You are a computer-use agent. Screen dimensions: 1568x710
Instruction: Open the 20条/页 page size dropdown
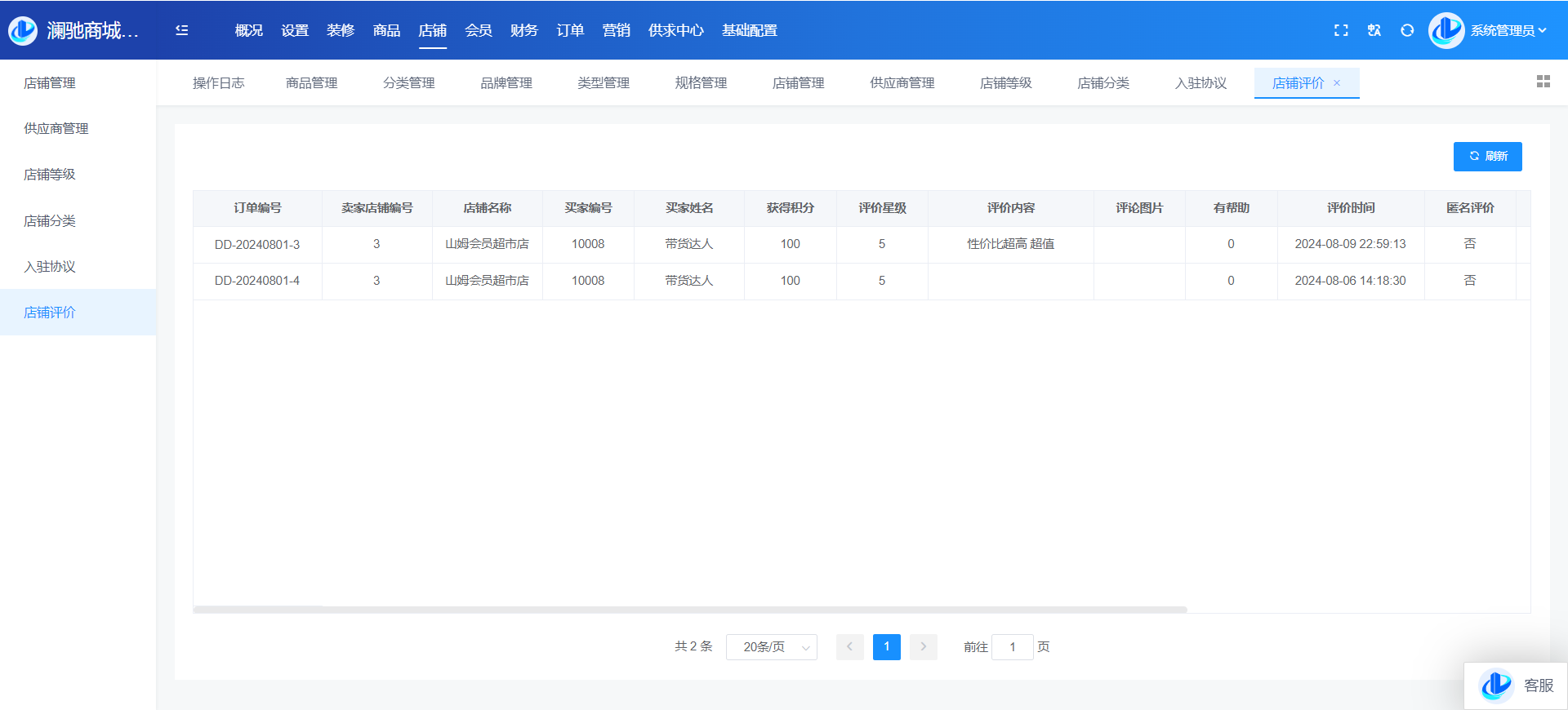[x=771, y=647]
